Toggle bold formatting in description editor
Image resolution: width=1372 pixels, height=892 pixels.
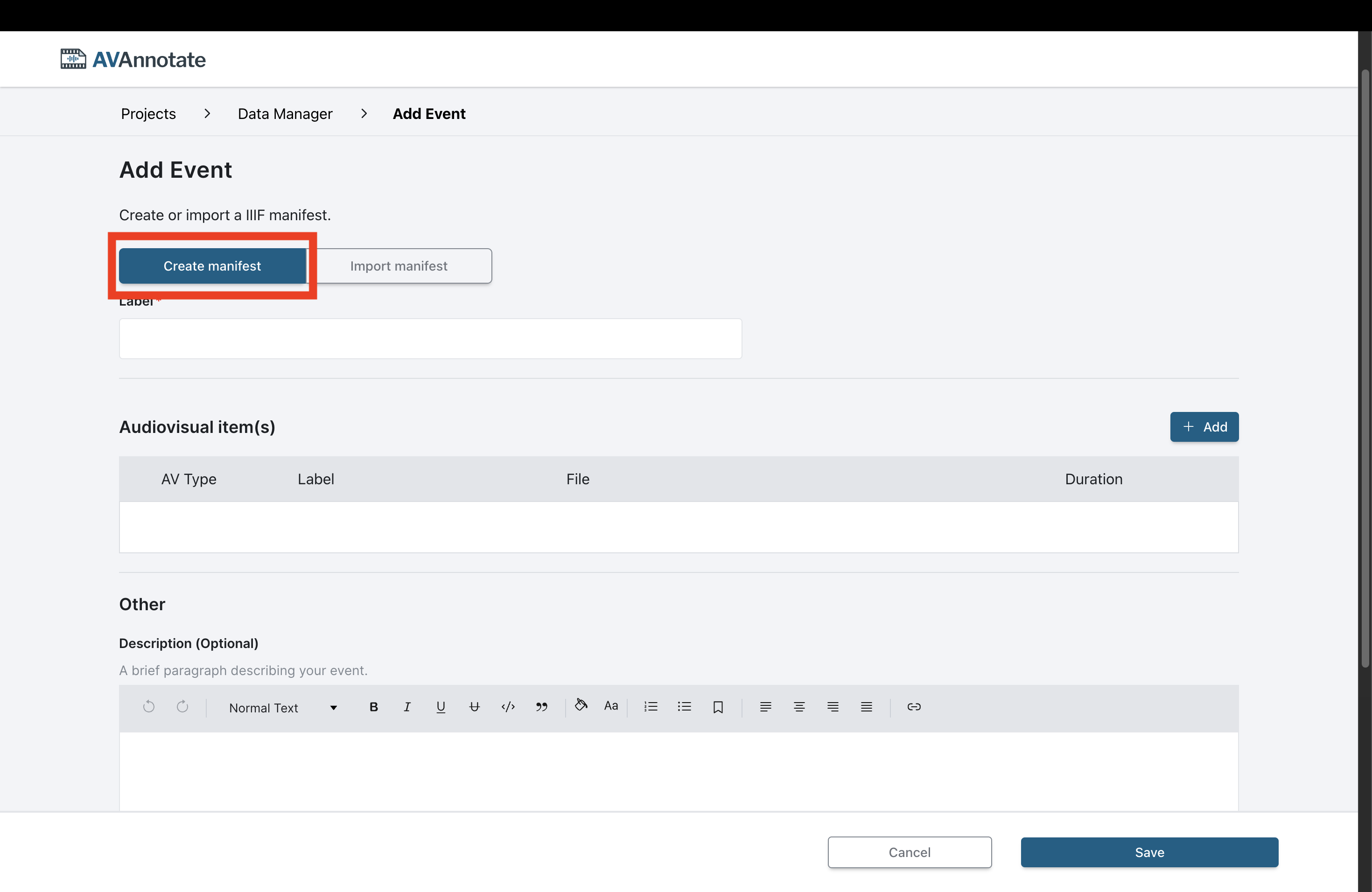coord(373,707)
